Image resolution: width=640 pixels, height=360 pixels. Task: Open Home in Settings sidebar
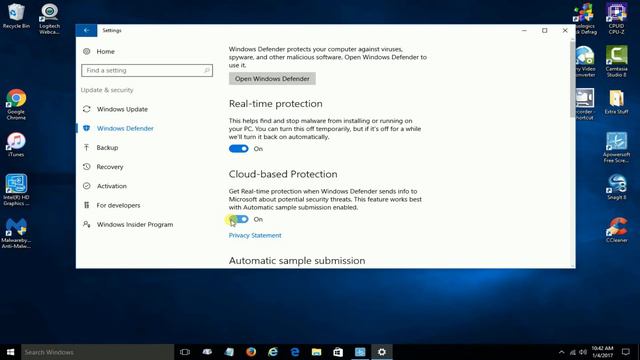105,51
